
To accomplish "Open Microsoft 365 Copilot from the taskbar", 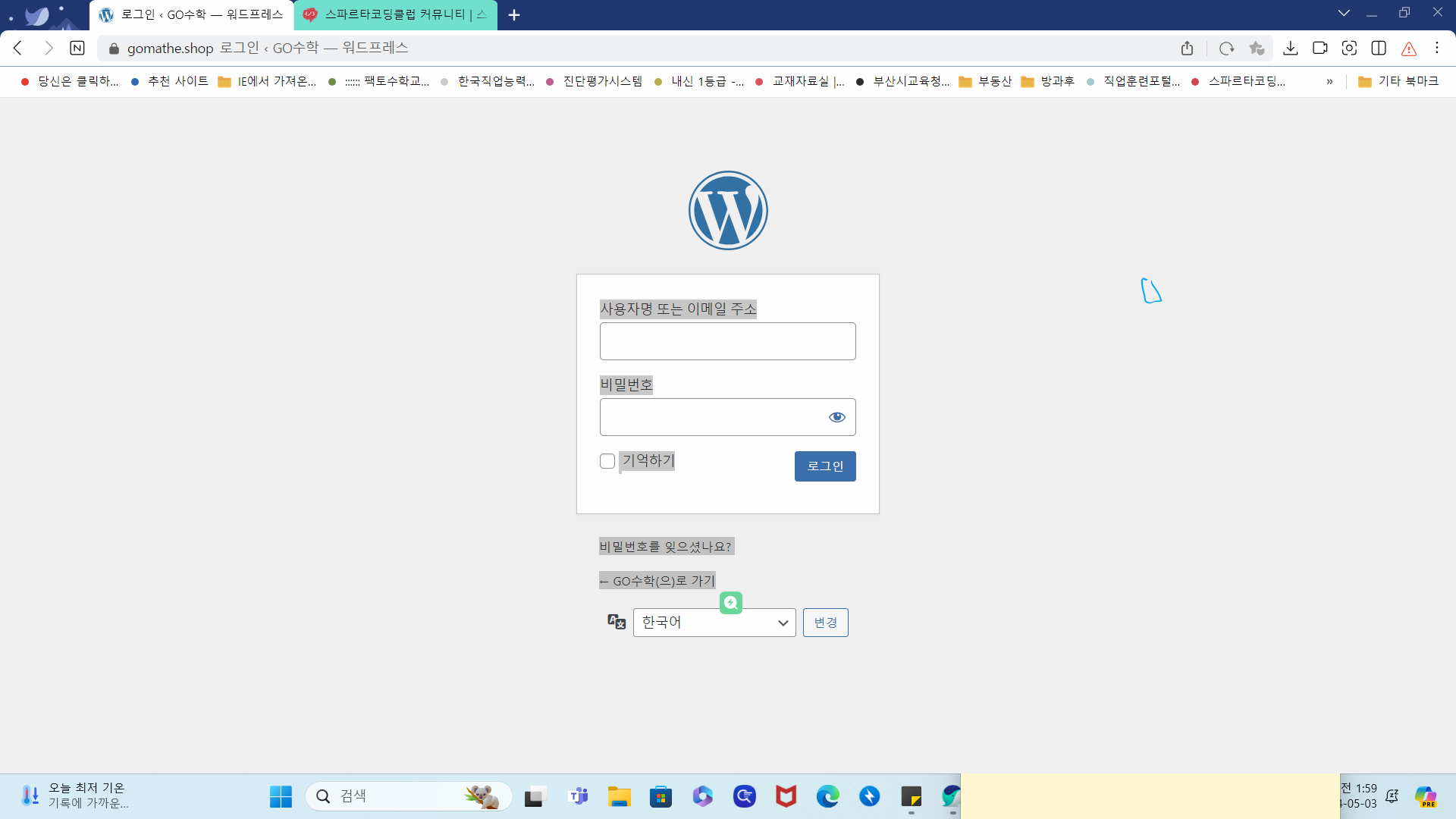I will click(x=702, y=796).
